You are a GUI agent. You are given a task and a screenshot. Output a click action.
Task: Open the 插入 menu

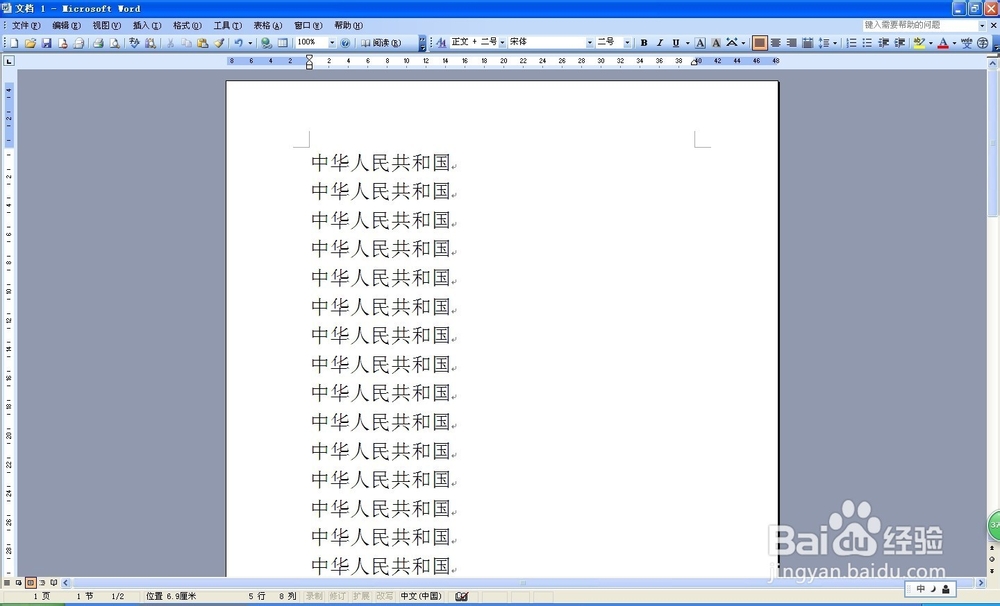(147, 26)
